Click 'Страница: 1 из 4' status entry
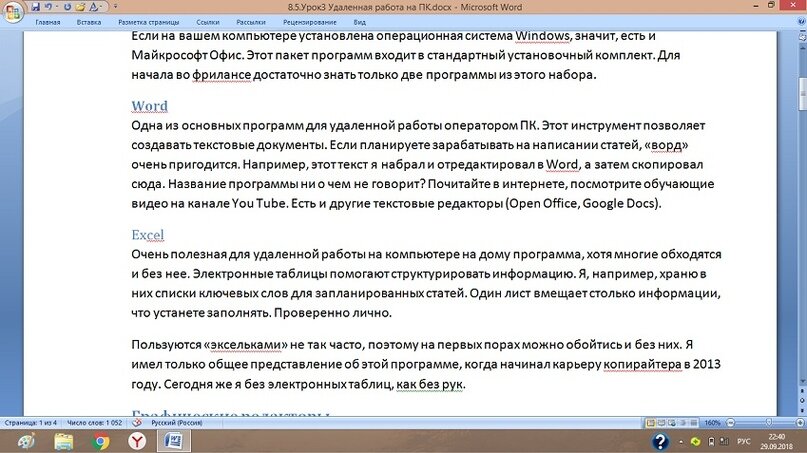This screenshot has width=807, height=453. [x=31, y=423]
